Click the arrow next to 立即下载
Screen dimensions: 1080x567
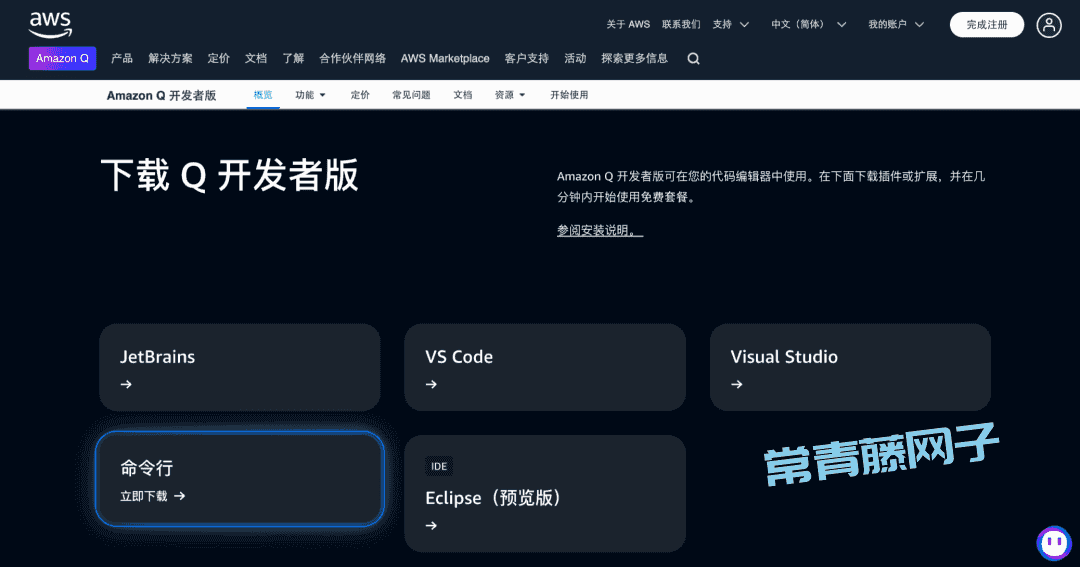coord(180,496)
